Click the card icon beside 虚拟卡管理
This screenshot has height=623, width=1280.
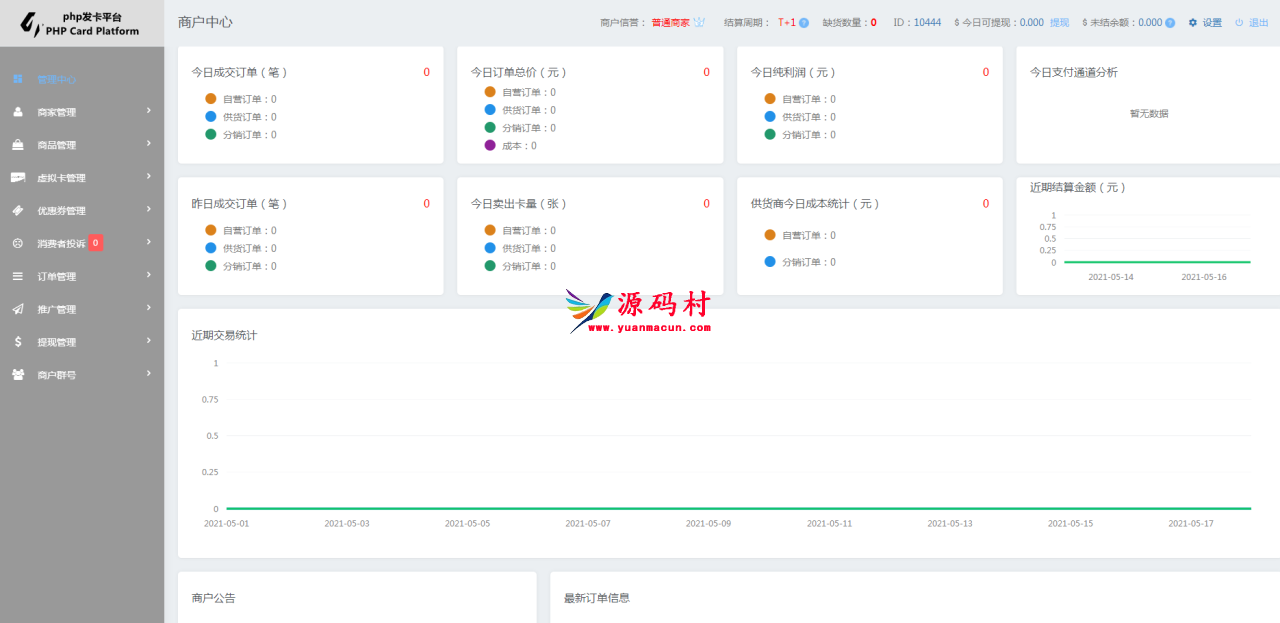click(18, 178)
